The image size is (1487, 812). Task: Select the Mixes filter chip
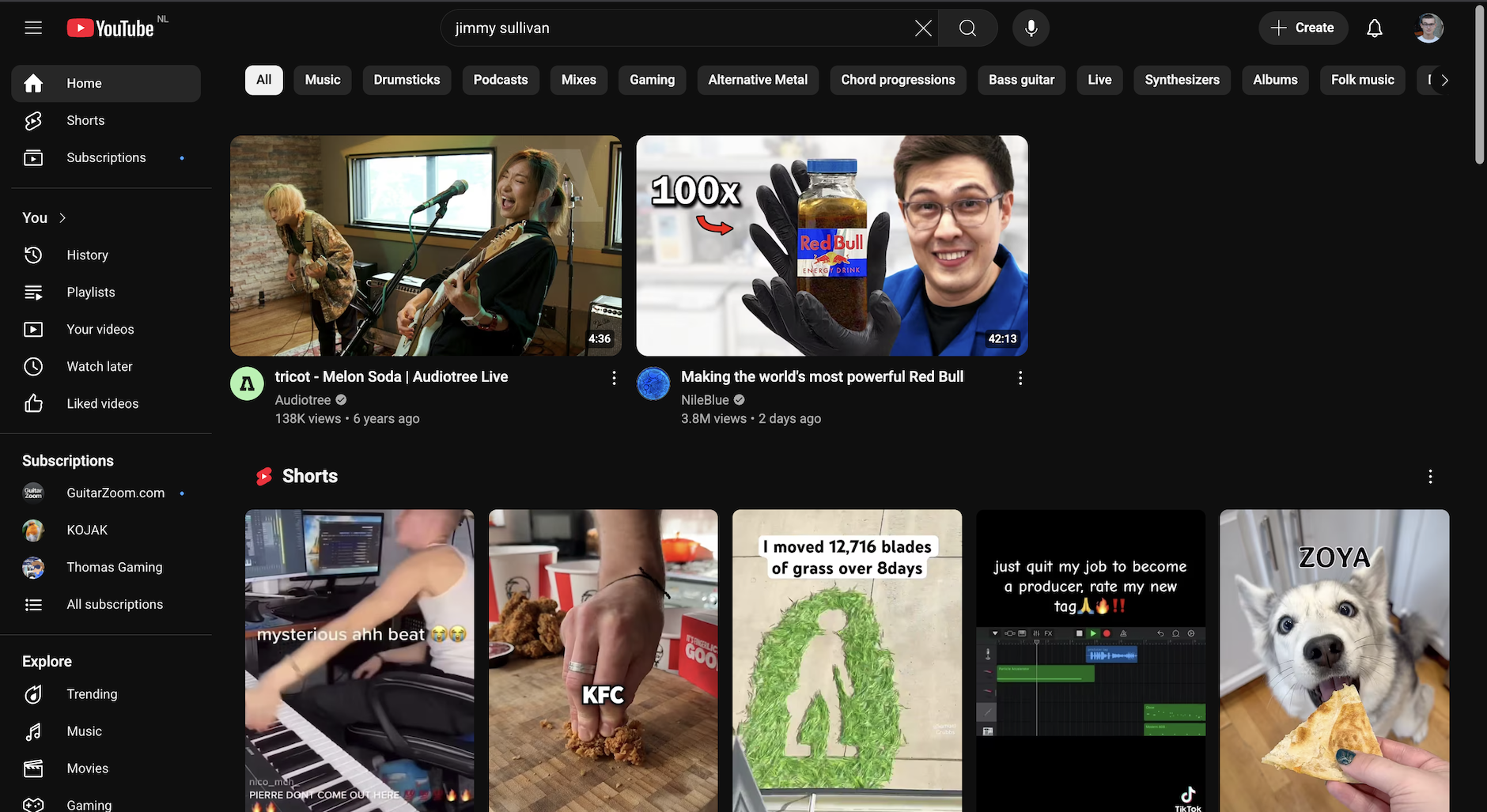579,80
